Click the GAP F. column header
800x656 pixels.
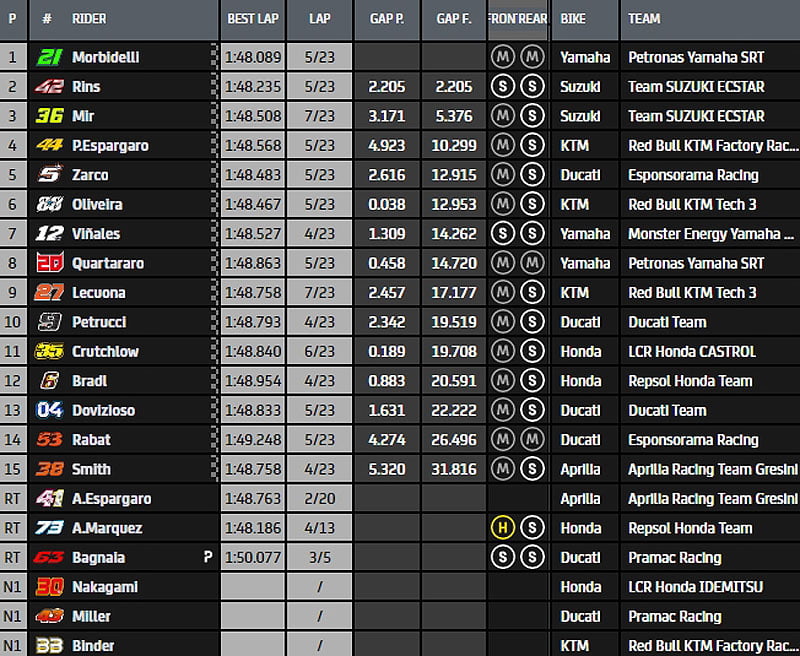[453, 19]
